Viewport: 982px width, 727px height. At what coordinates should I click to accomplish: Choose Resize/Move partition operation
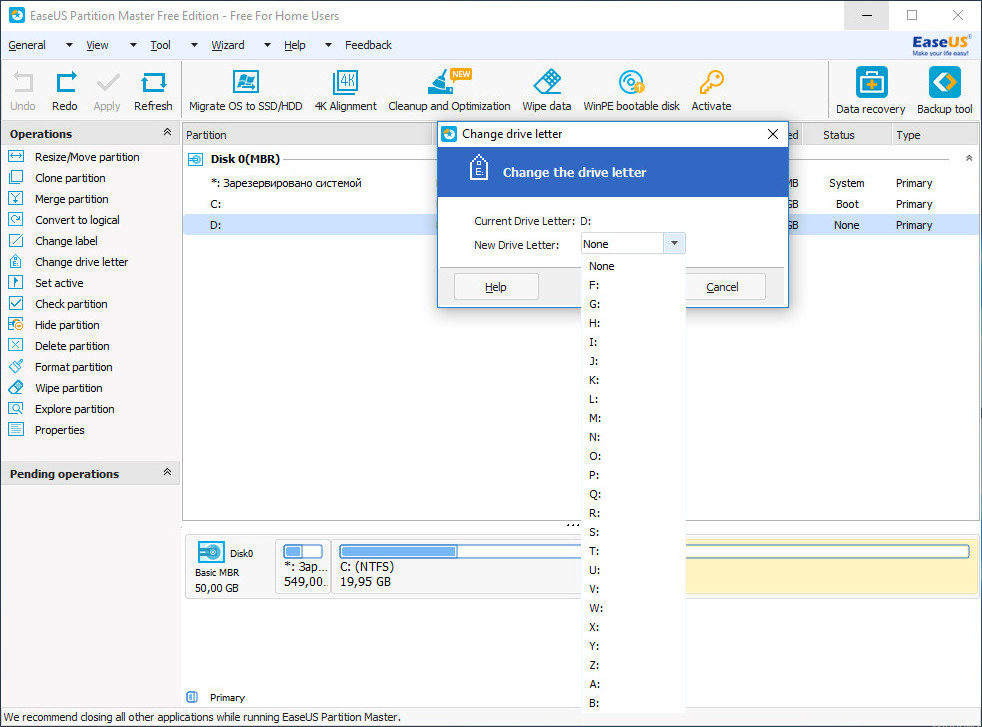(x=87, y=157)
